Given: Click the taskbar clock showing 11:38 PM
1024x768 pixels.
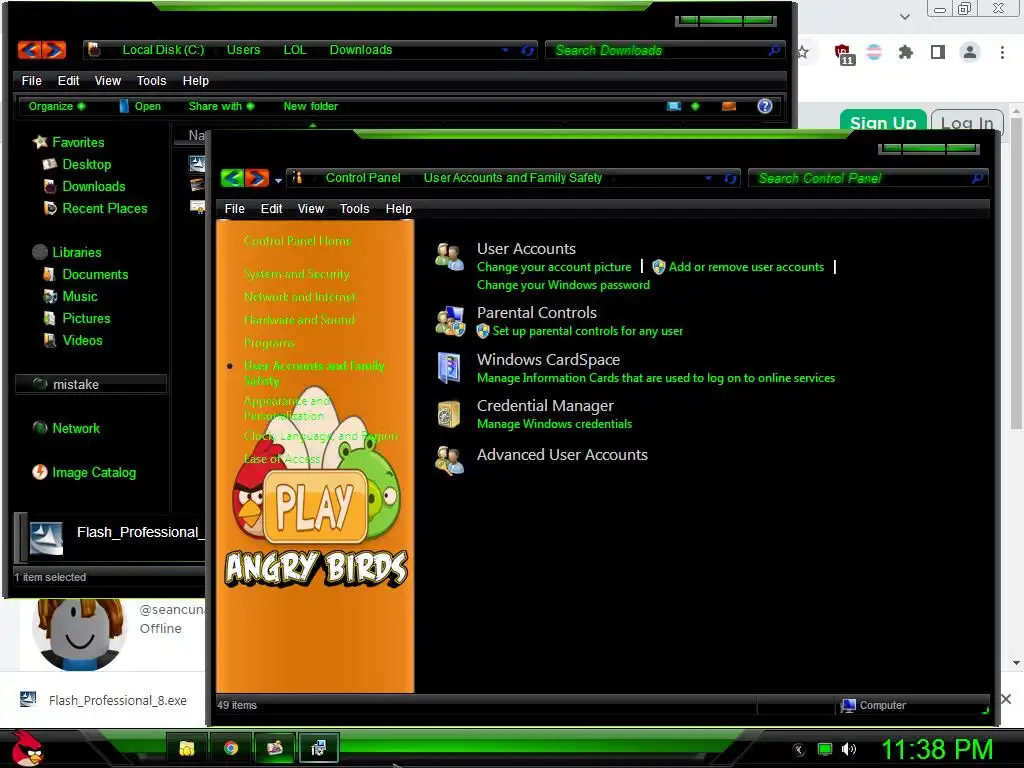Looking at the screenshot, I should click(937, 749).
